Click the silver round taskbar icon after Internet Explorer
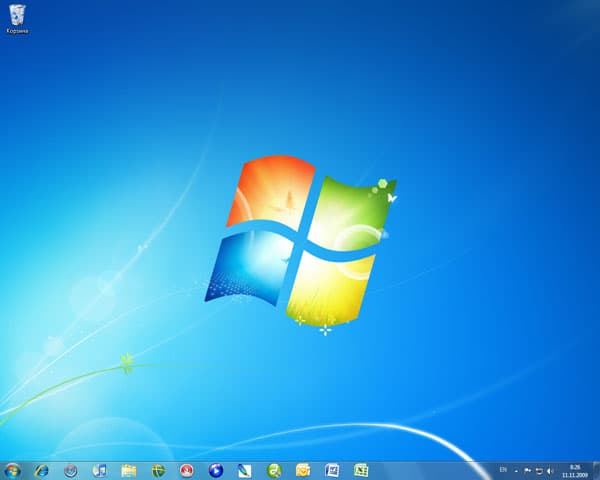The height and width of the screenshot is (480, 600). [x=71, y=470]
